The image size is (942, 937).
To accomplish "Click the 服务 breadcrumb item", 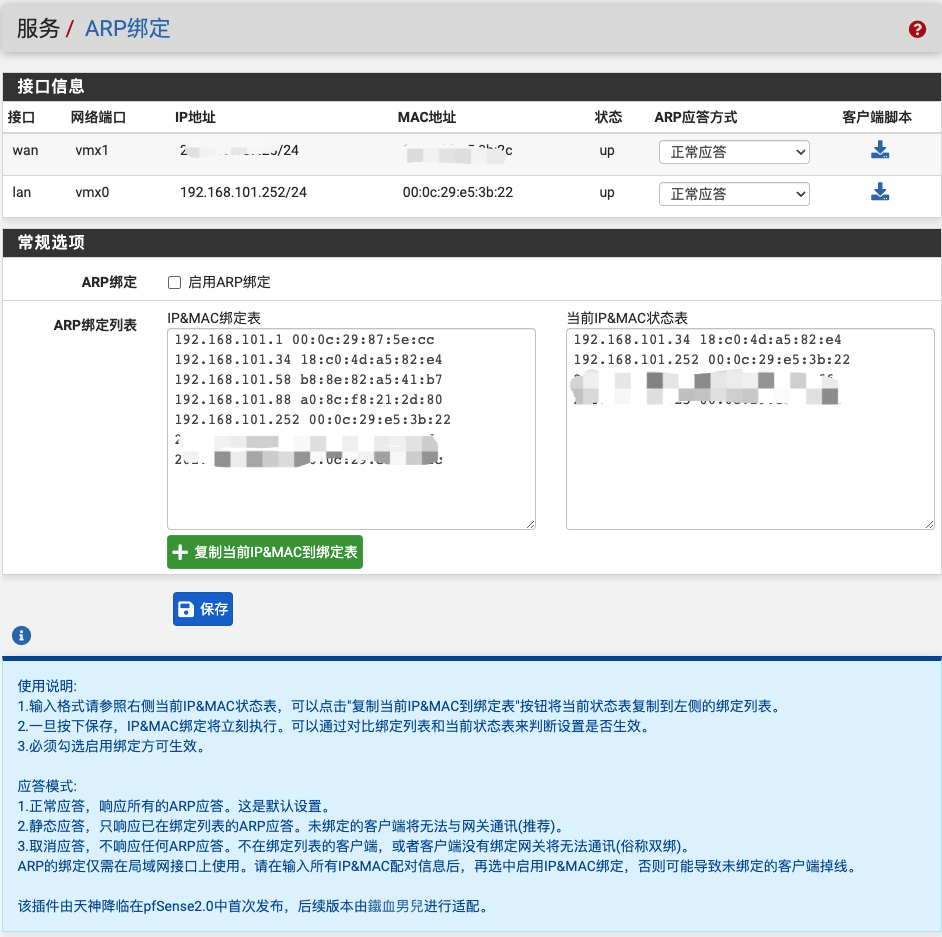I will pyautogui.click(x=38, y=28).
